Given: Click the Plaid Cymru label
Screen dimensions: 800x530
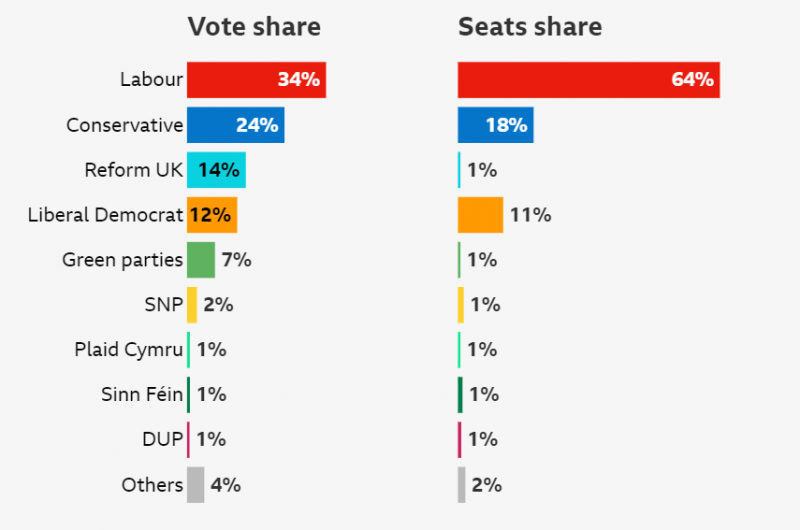Looking at the screenshot, I should tap(129, 350).
